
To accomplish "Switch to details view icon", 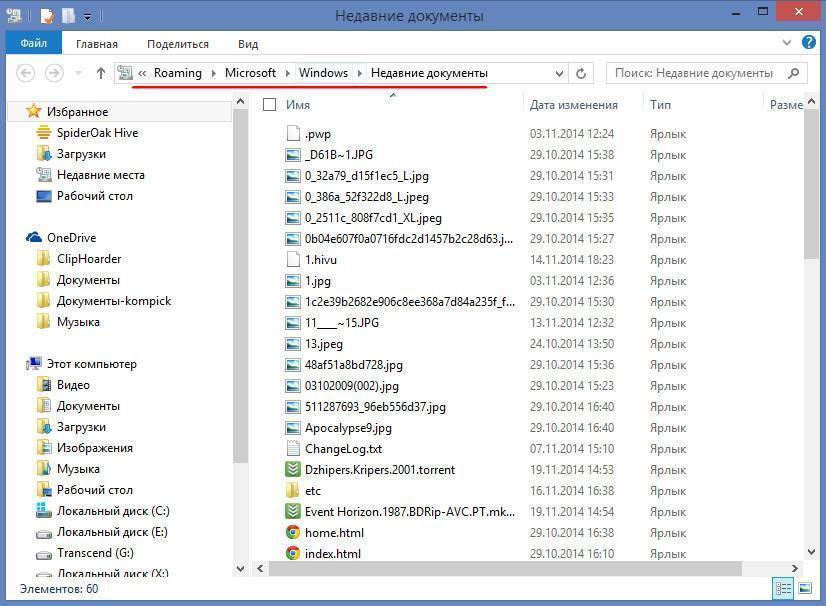I will (x=784, y=589).
